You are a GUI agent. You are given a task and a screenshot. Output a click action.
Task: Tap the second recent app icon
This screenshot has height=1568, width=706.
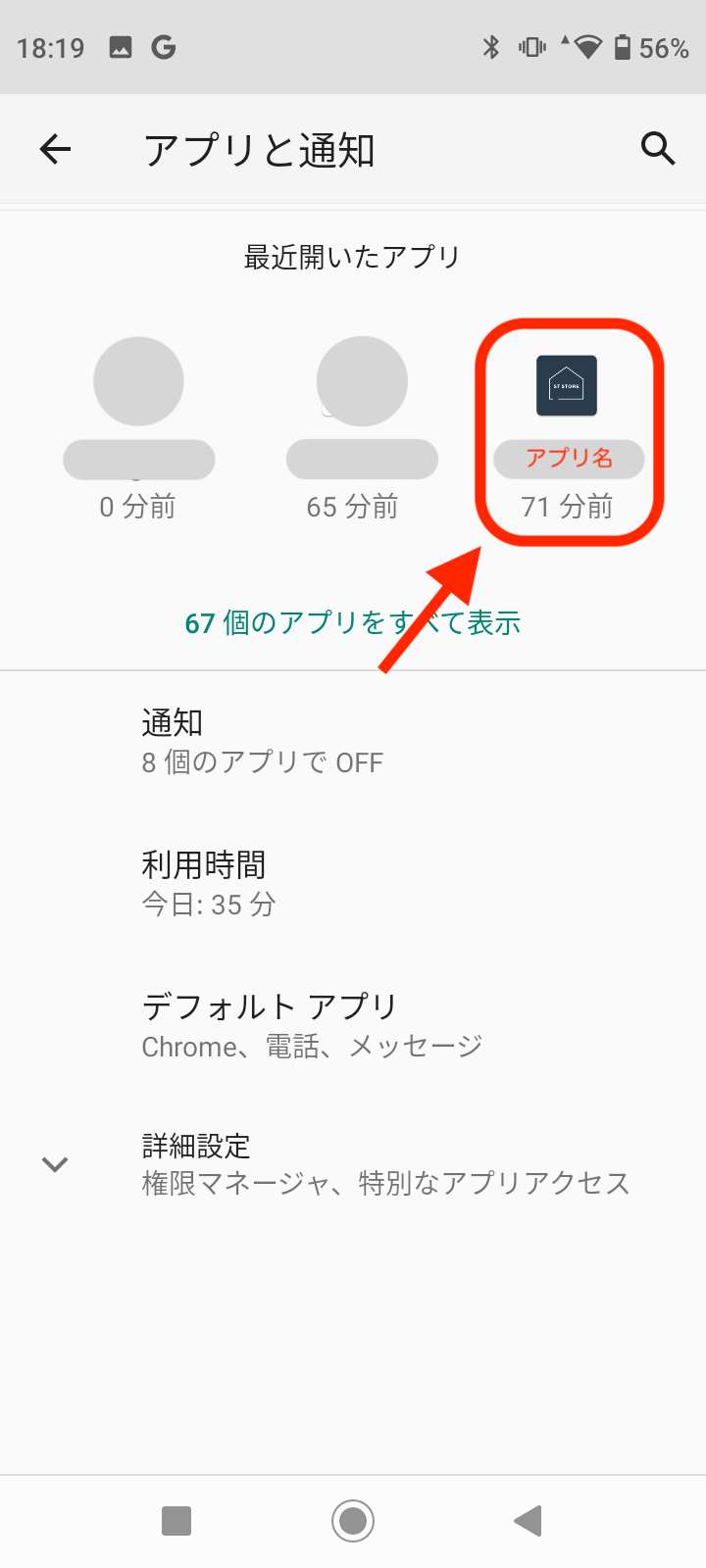click(x=362, y=381)
